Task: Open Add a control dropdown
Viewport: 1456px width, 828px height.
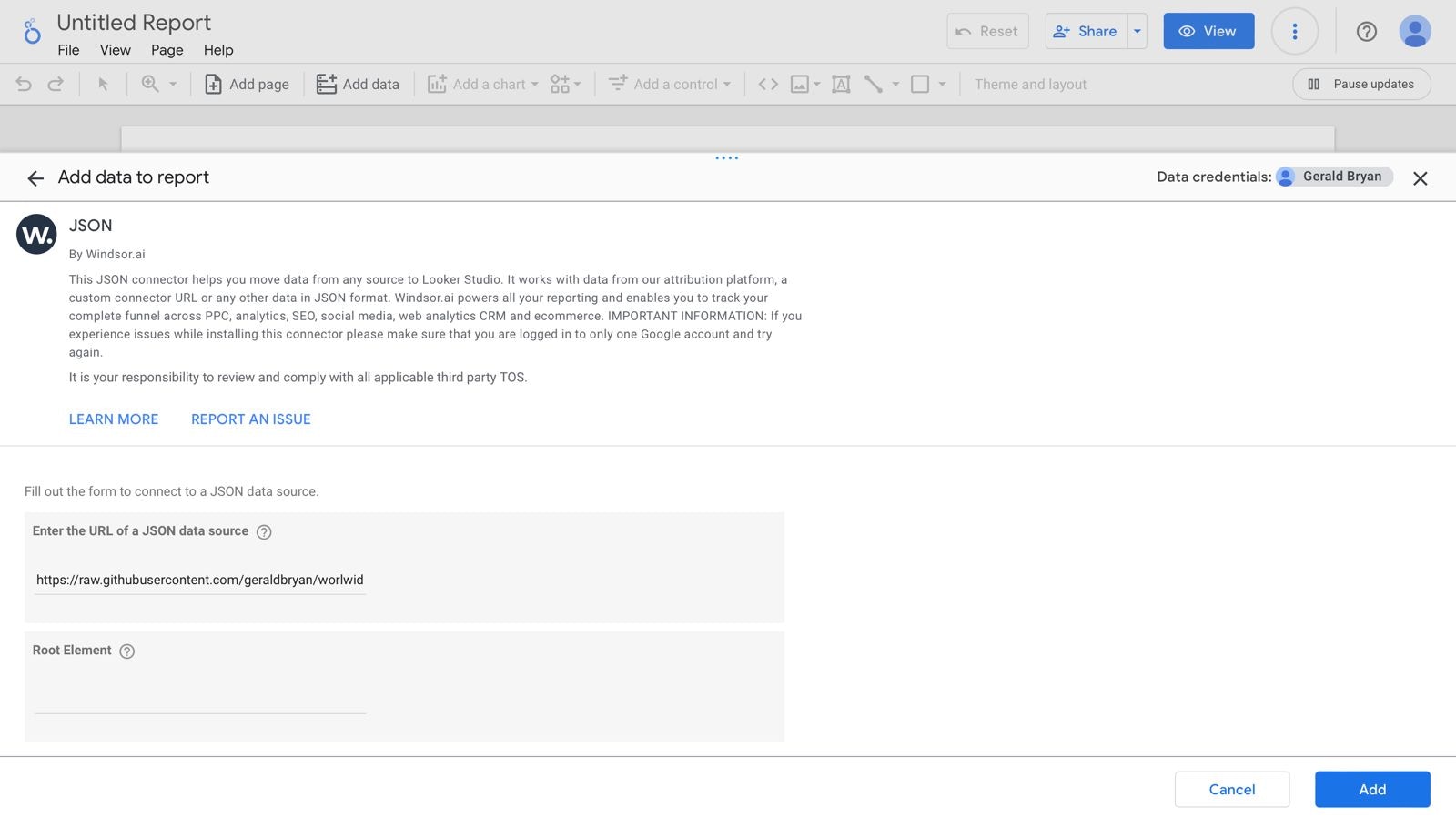Action: coord(670,84)
